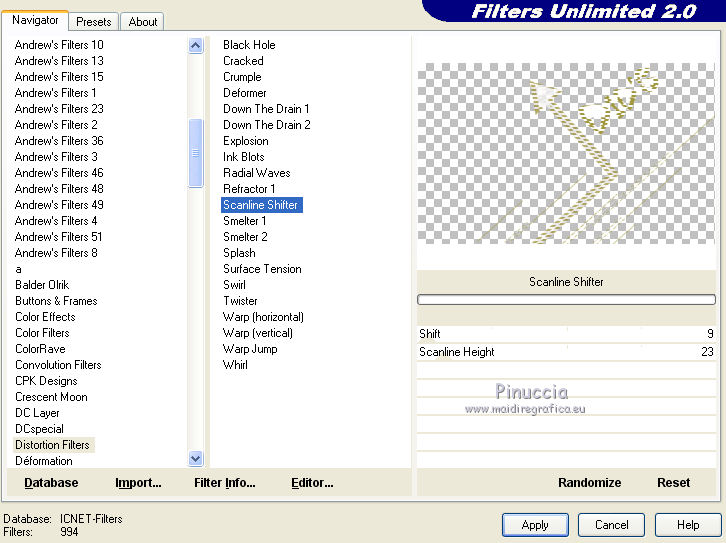Select Andrew's Filters 51 category
726x543 pixels.
click(58, 237)
